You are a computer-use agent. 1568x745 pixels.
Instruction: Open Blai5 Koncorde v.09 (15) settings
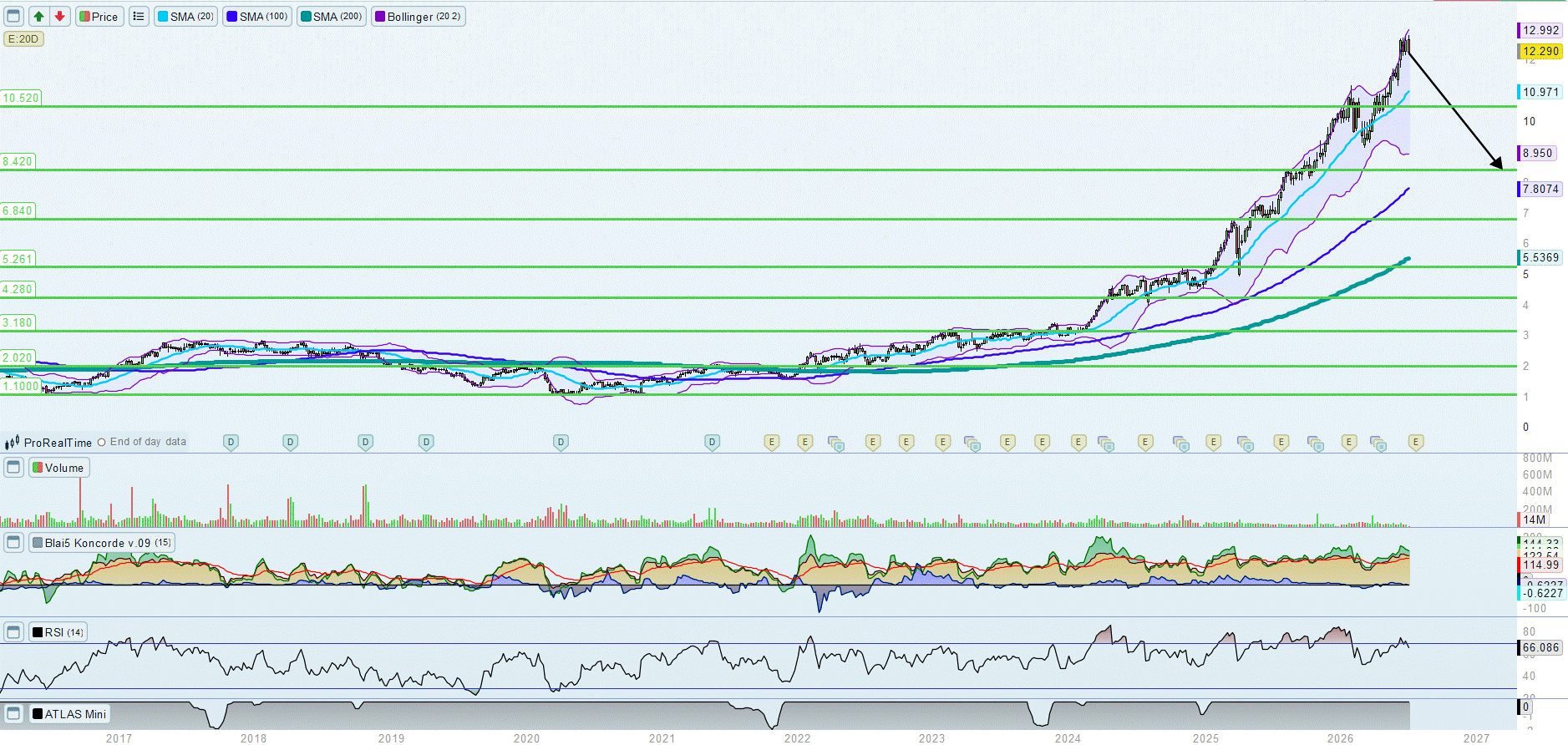click(102, 543)
